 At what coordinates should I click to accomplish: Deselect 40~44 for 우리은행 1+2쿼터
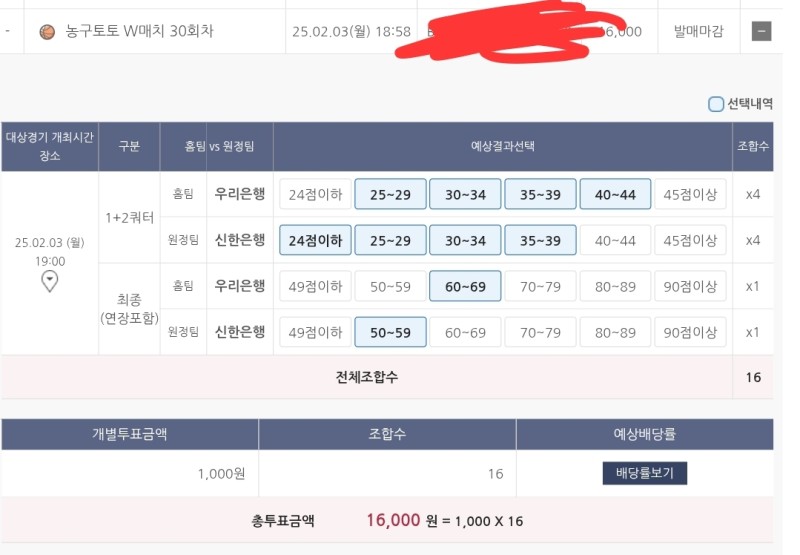point(615,194)
